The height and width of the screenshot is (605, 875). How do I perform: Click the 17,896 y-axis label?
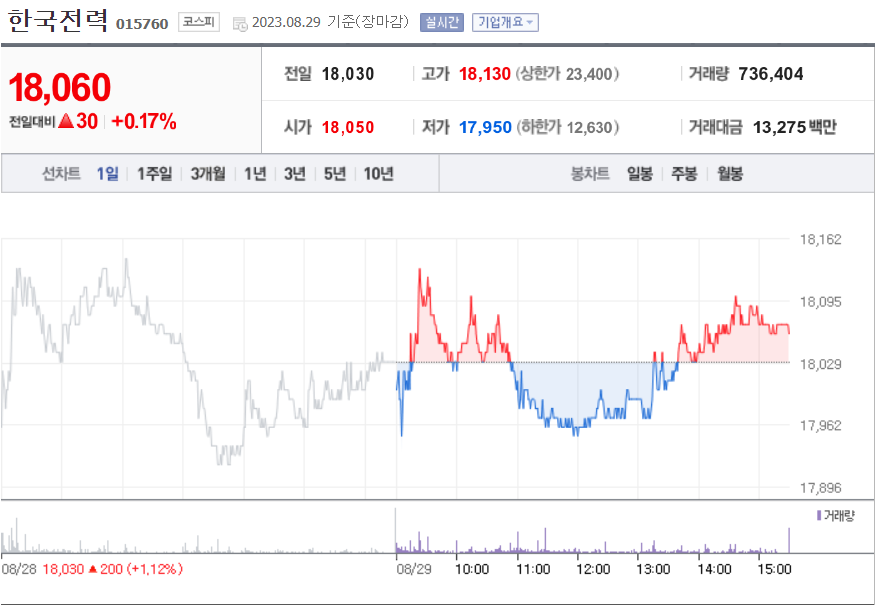click(x=820, y=488)
